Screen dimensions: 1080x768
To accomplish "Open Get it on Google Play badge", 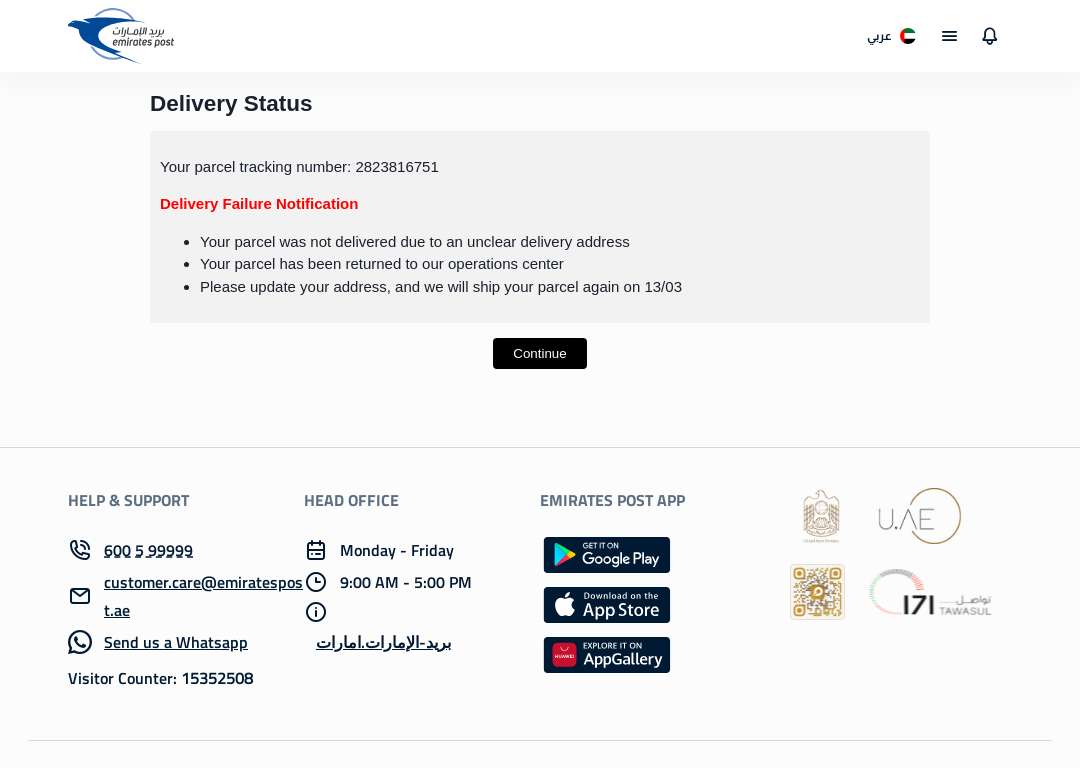I will point(606,554).
